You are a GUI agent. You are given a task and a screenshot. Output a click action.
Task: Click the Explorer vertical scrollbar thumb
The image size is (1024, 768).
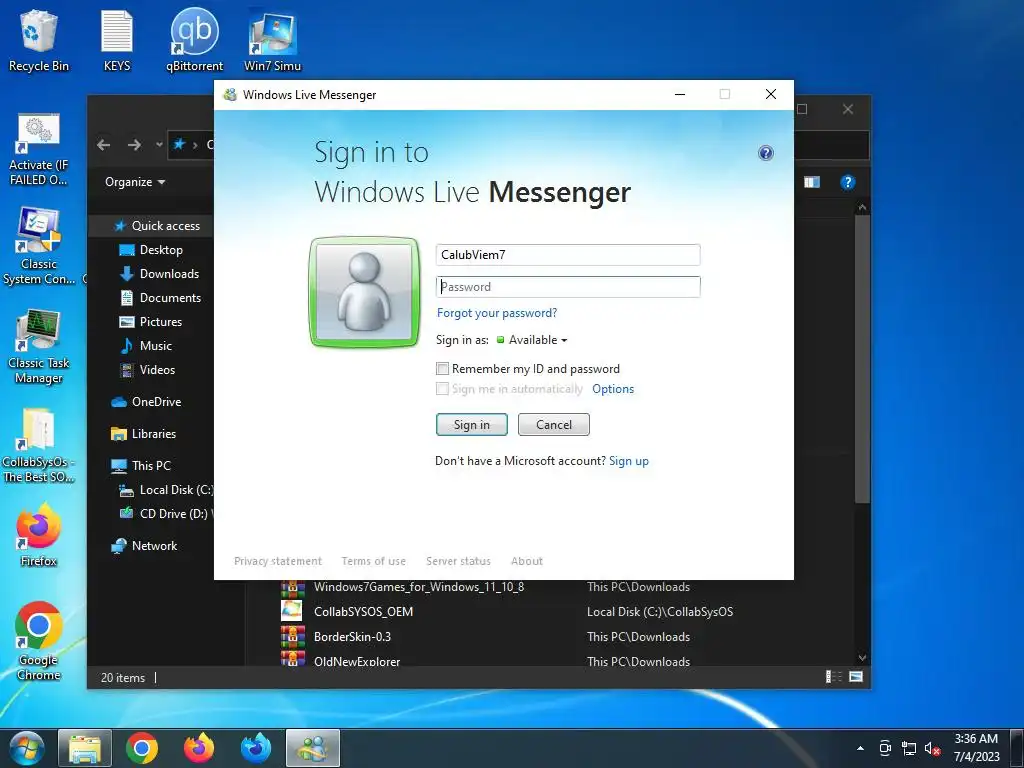(862, 360)
